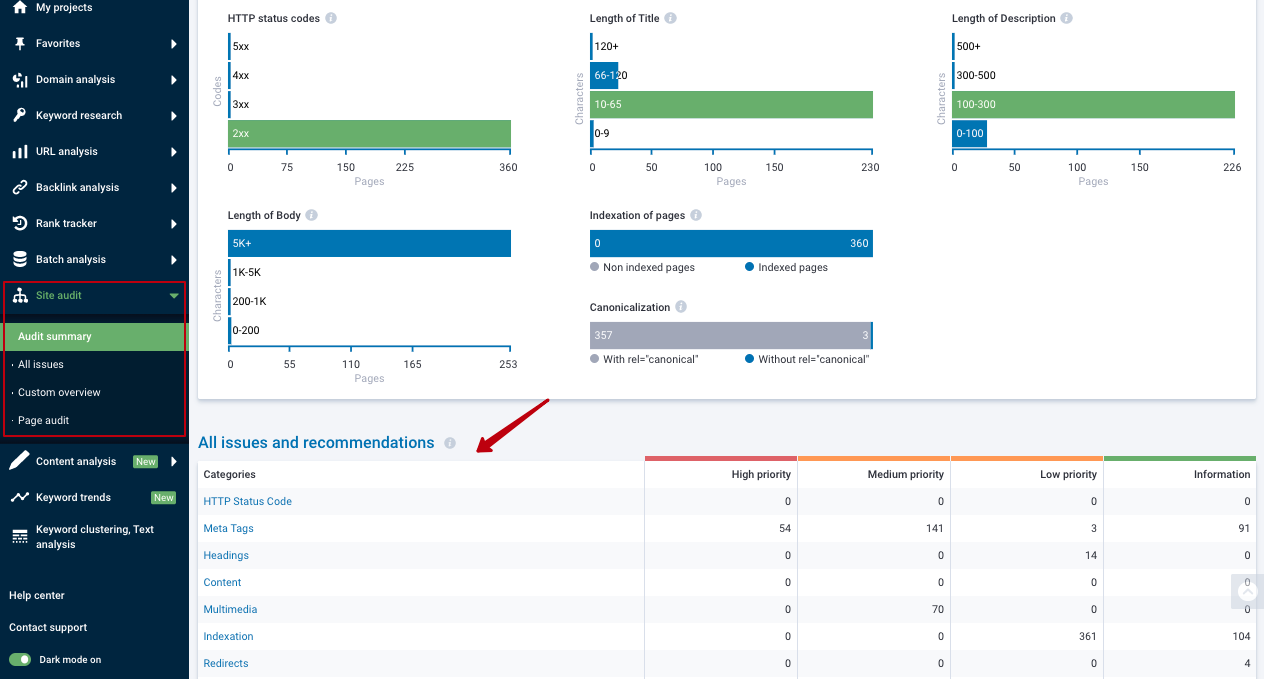1264x679 pixels.
Task: Expand the Content analysis submenu arrow
Action: (174, 462)
